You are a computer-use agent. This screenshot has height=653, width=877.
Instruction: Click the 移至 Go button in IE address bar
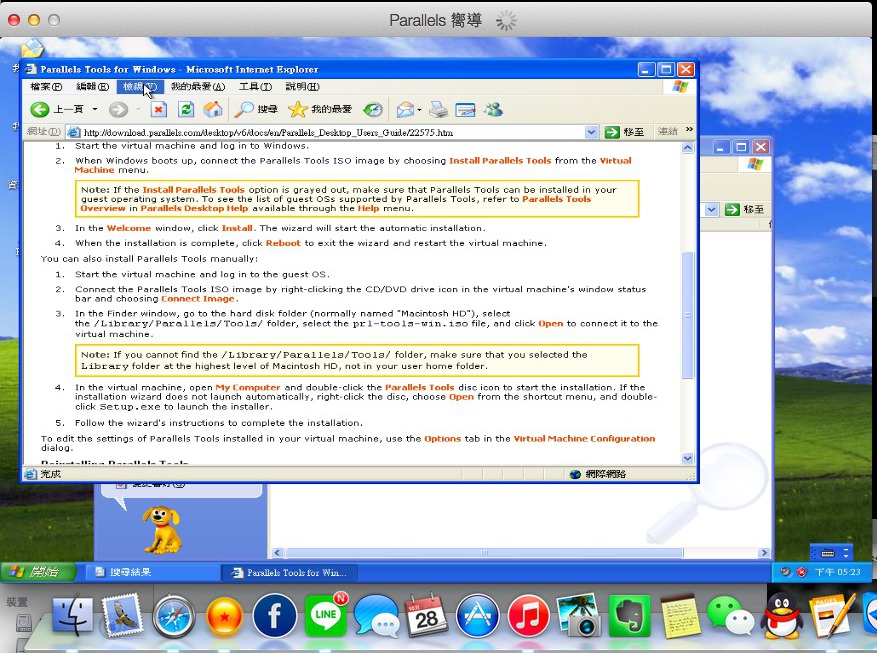coord(624,132)
